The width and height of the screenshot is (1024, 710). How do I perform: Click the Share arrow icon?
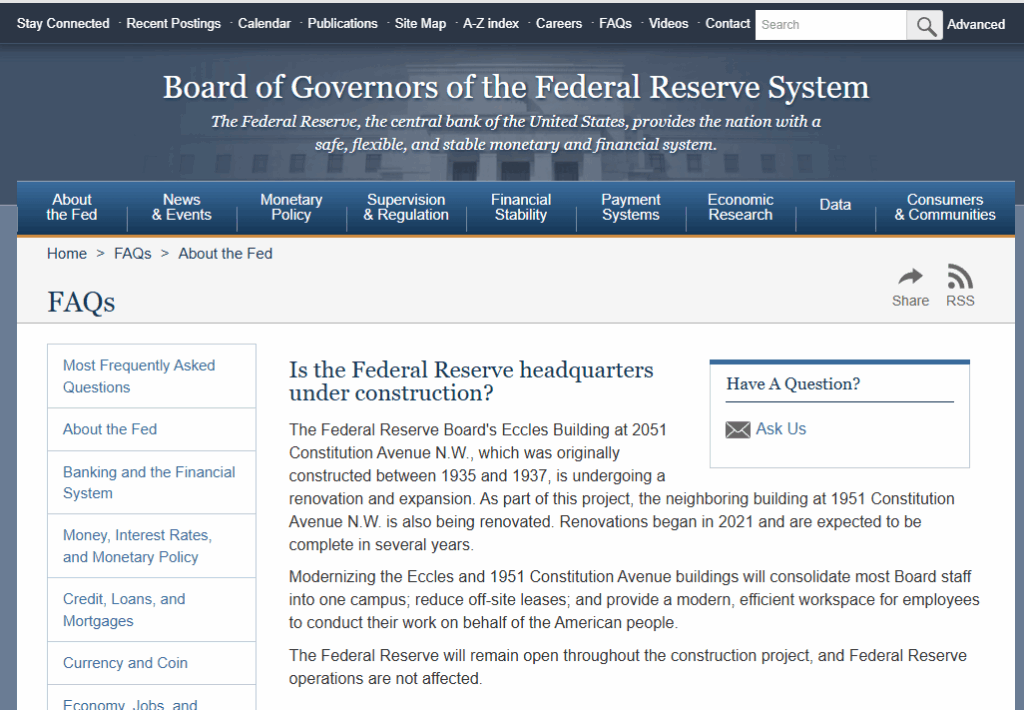tap(910, 277)
